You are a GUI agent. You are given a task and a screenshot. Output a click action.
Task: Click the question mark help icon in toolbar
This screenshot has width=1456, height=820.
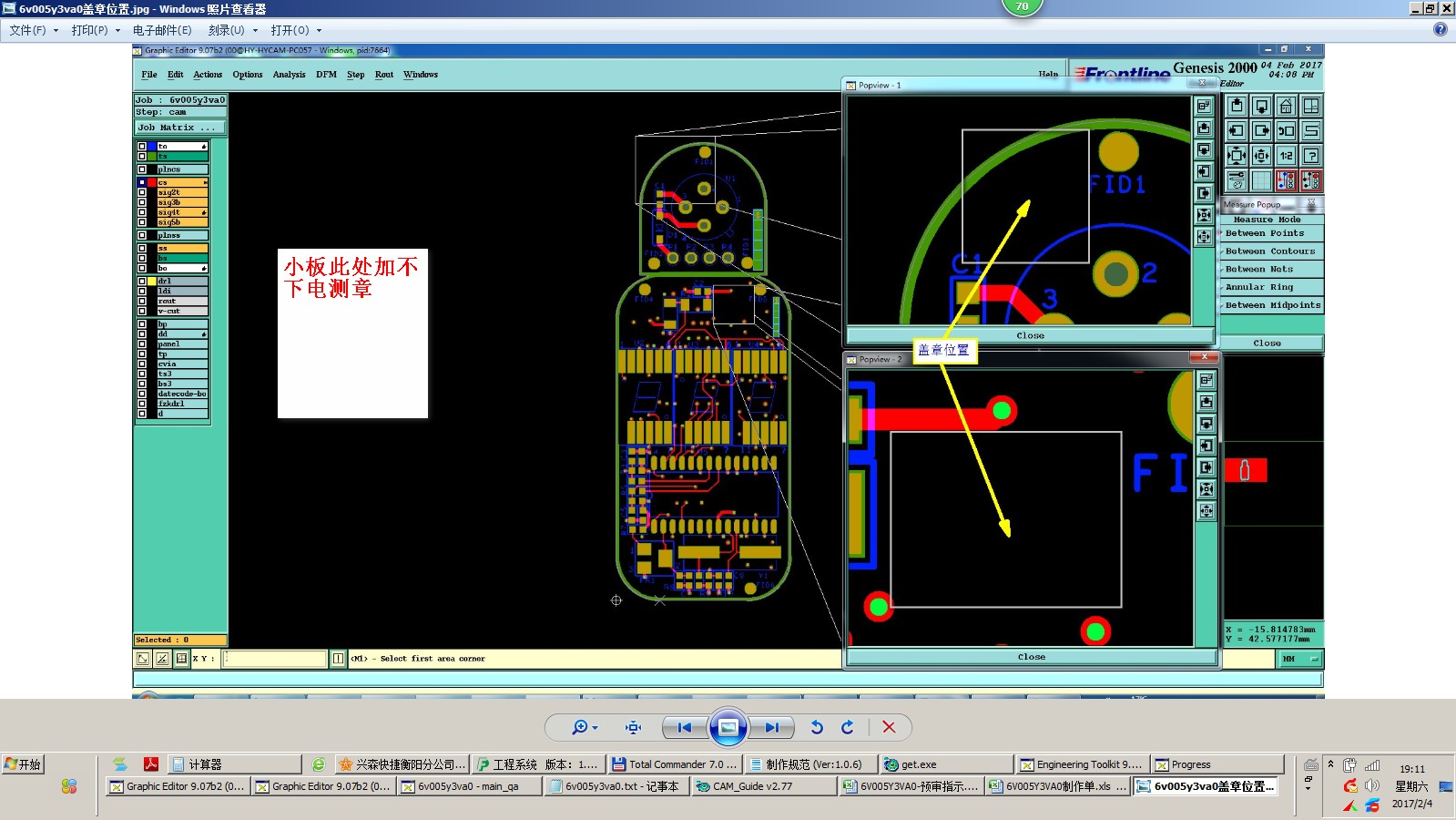[x=1311, y=155]
